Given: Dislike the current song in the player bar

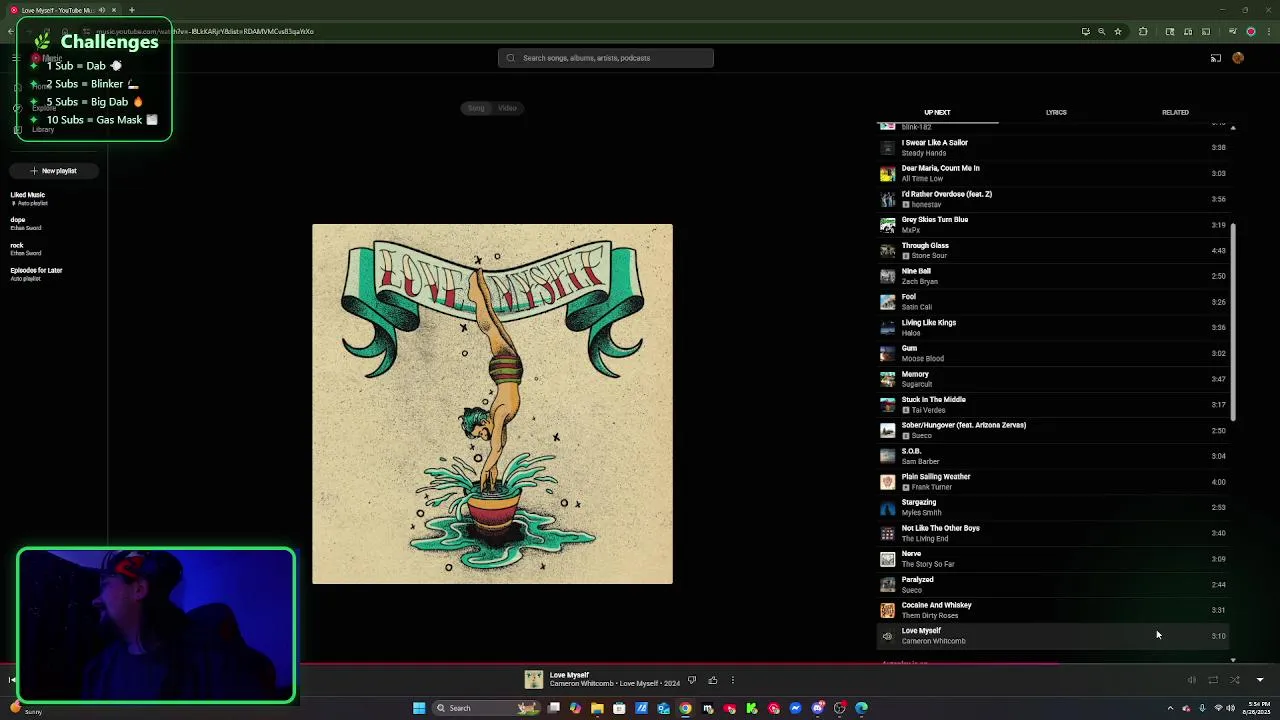Looking at the screenshot, I should (x=691, y=681).
